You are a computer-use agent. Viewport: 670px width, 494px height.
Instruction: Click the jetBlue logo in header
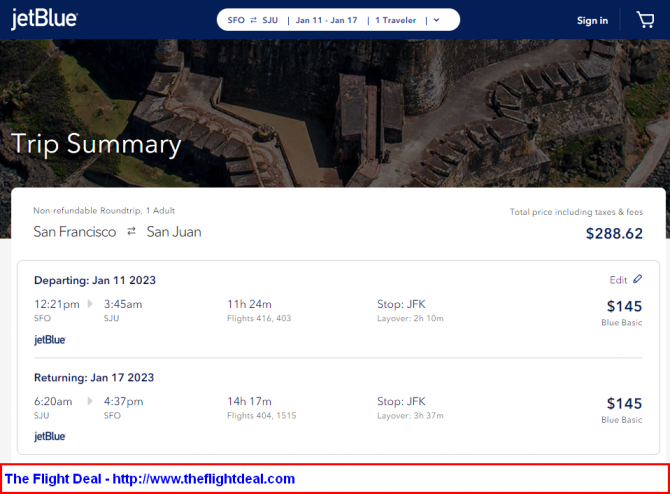[x=44, y=19]
